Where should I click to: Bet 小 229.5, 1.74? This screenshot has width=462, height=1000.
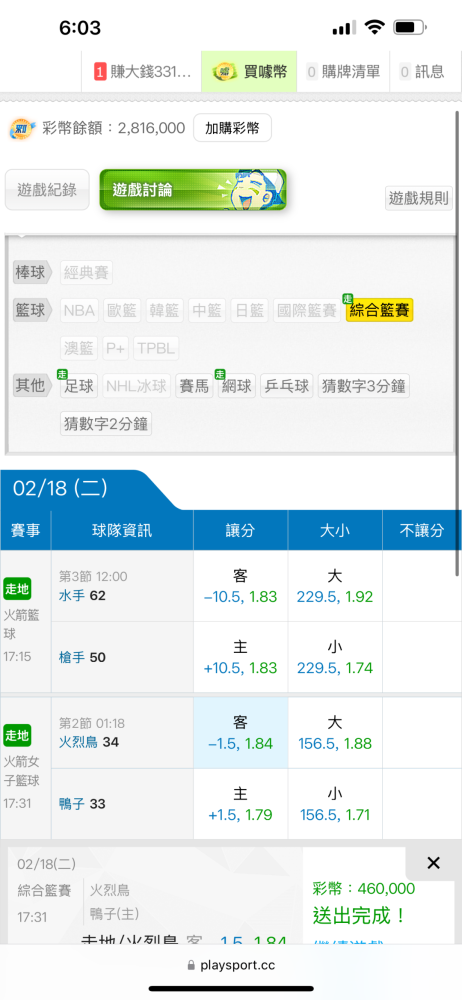pos(335,658)
